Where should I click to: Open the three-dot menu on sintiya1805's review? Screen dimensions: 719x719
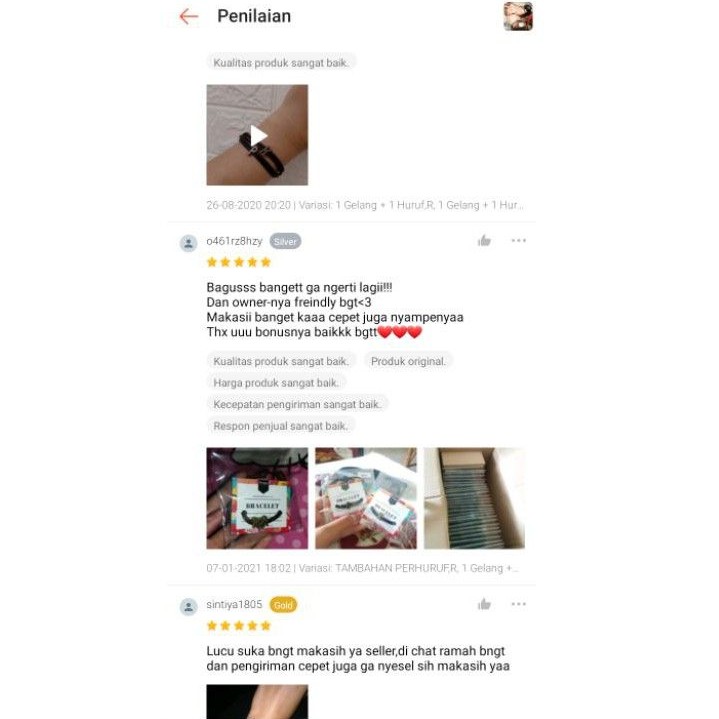point(519,604)
